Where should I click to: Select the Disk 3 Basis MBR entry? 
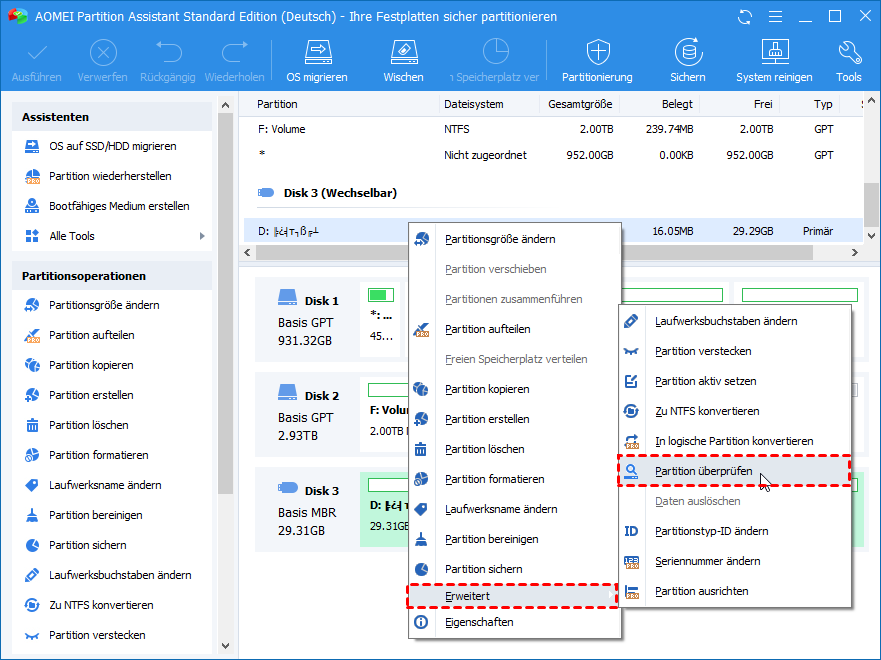[307, 511]
